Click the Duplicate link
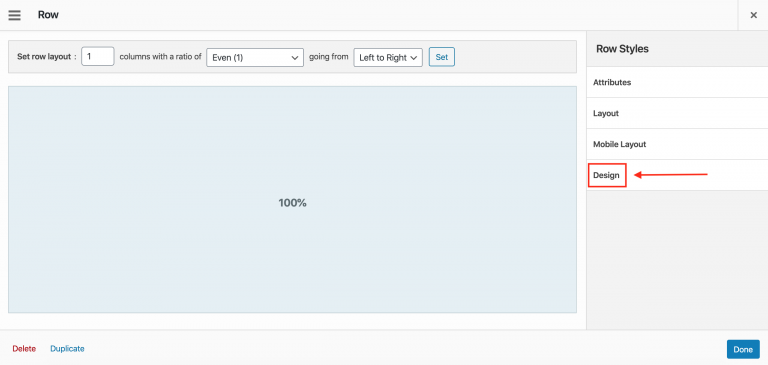 pos(67,349)
